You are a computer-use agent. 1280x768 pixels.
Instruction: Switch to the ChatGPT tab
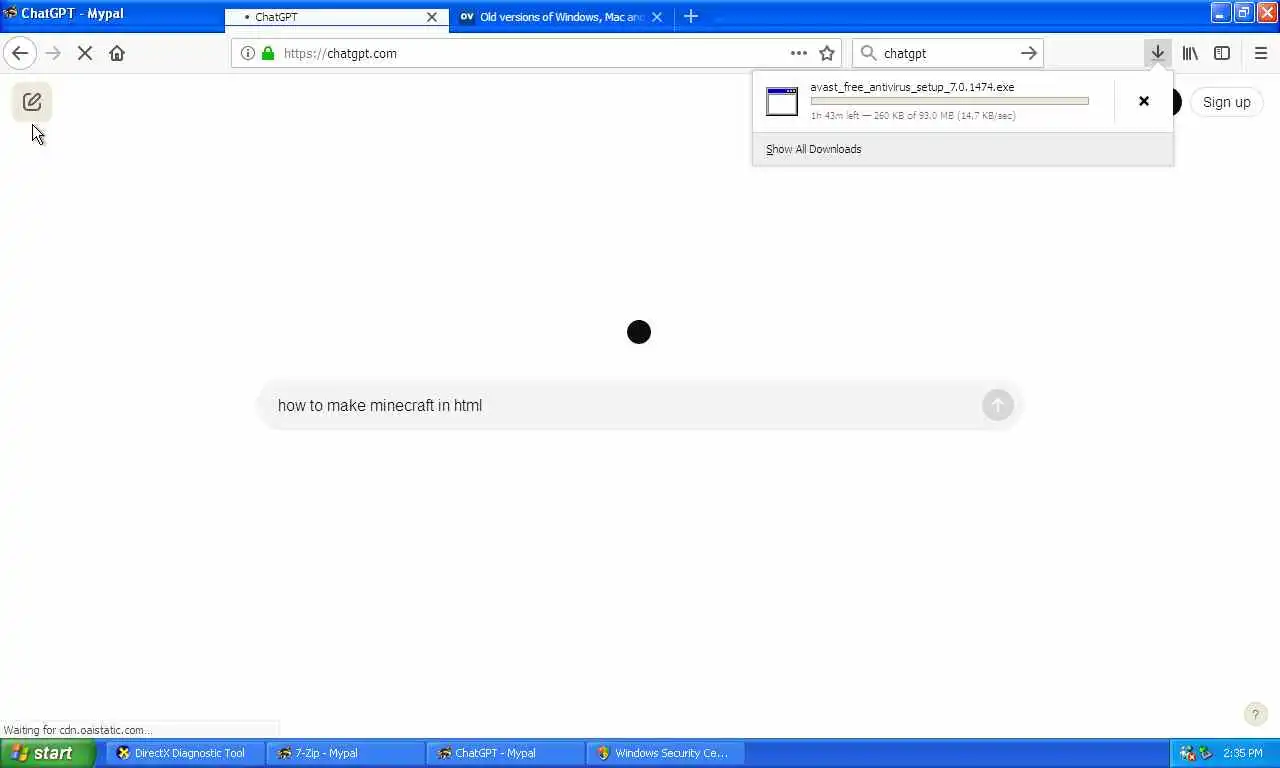pos(336,17)
